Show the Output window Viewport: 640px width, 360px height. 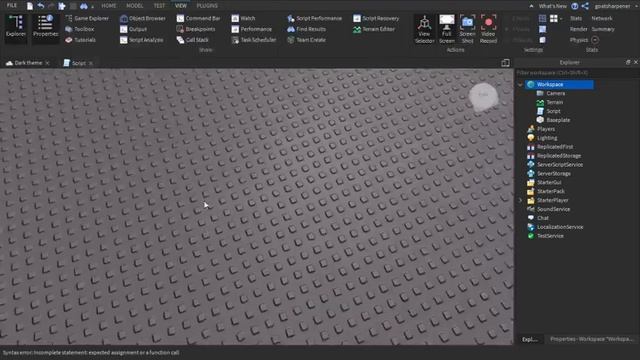click(133, 29)
